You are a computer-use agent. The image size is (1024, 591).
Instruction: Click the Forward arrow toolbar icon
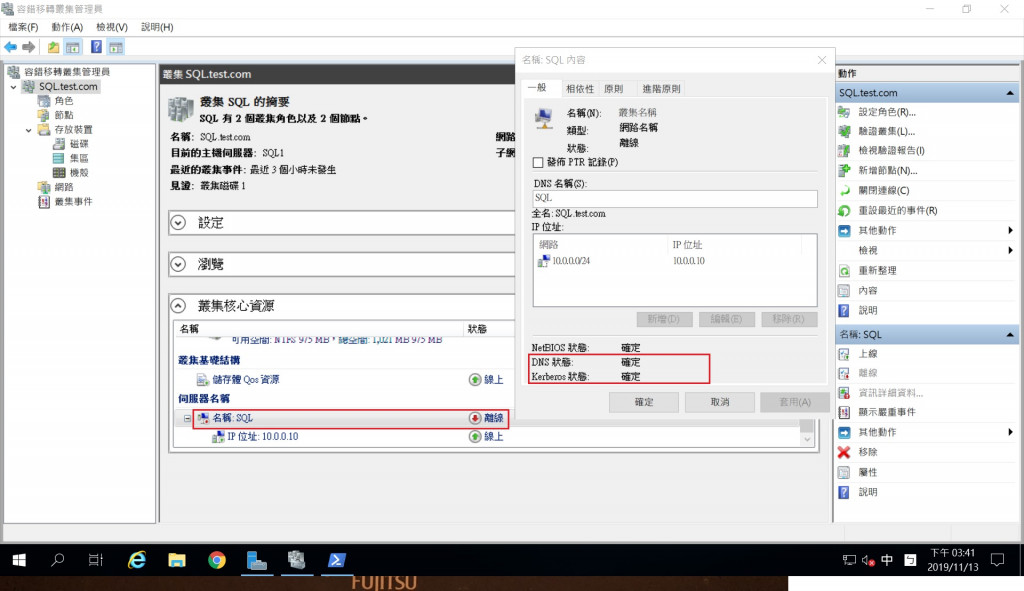point(29,47)
